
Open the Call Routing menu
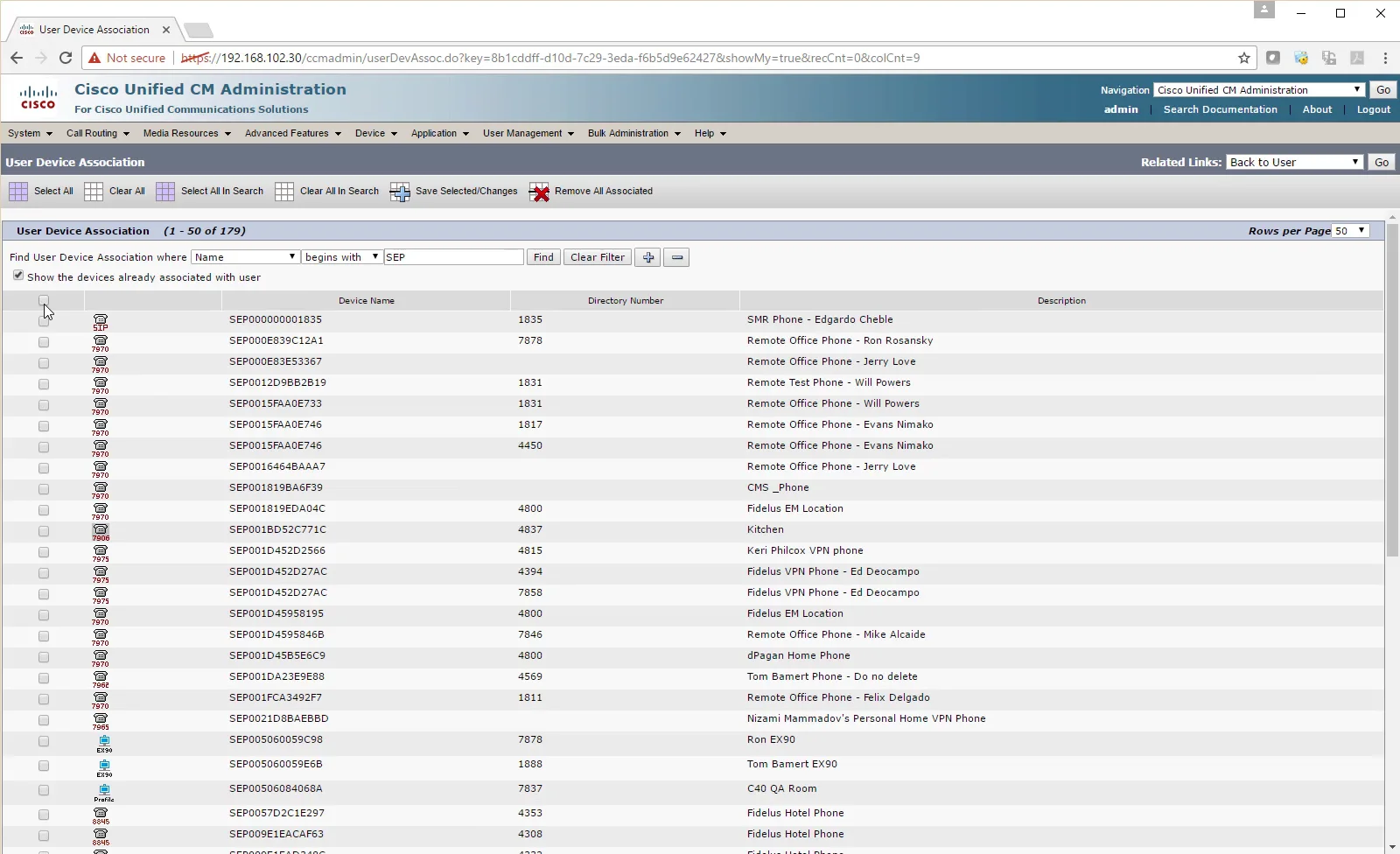coord(97,133)
